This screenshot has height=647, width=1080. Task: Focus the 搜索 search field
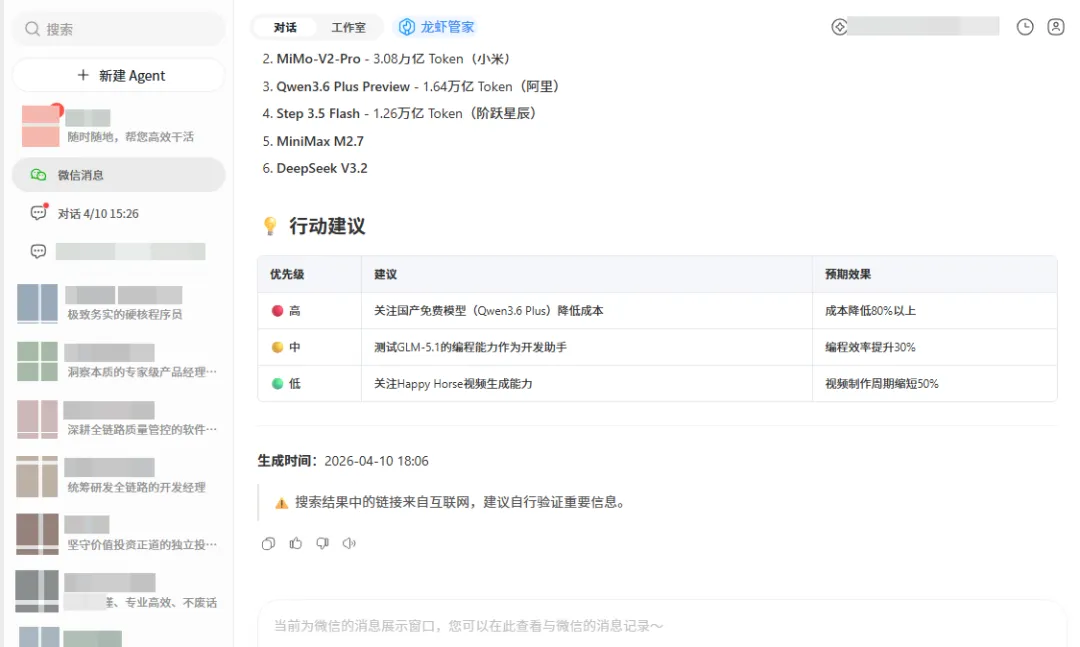(118, 29)
